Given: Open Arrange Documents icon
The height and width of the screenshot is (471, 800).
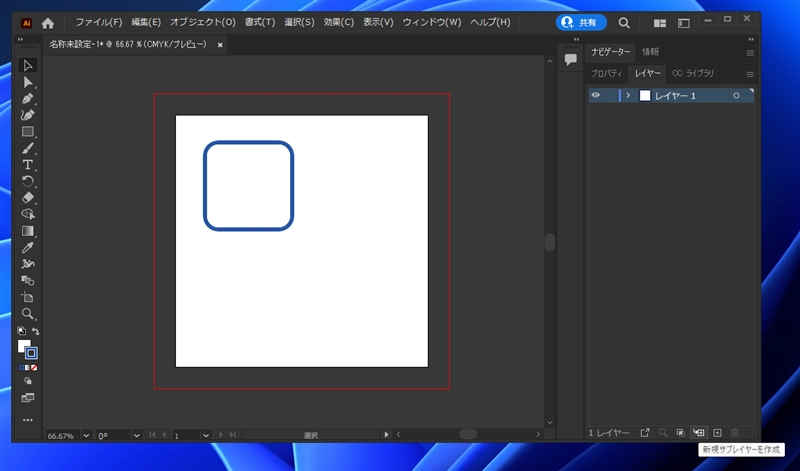Looking at the screenshot, I should (660, 23).
